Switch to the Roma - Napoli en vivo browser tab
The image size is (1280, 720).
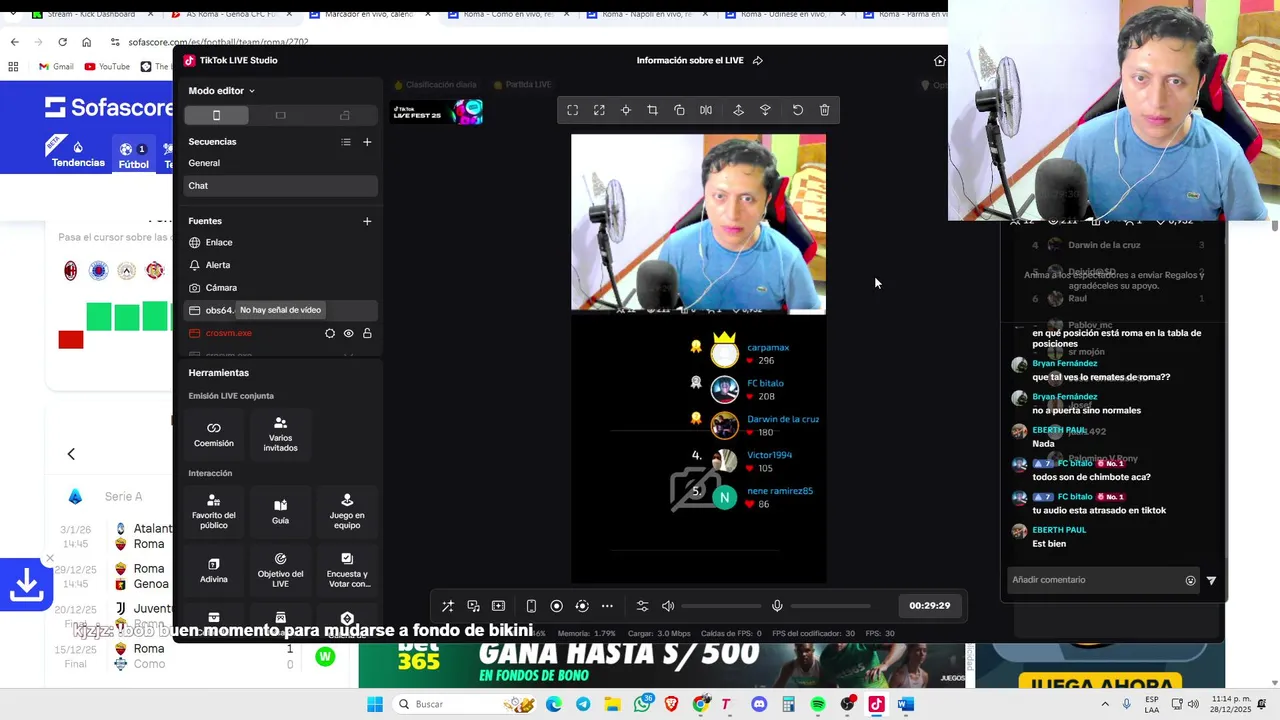645,15
